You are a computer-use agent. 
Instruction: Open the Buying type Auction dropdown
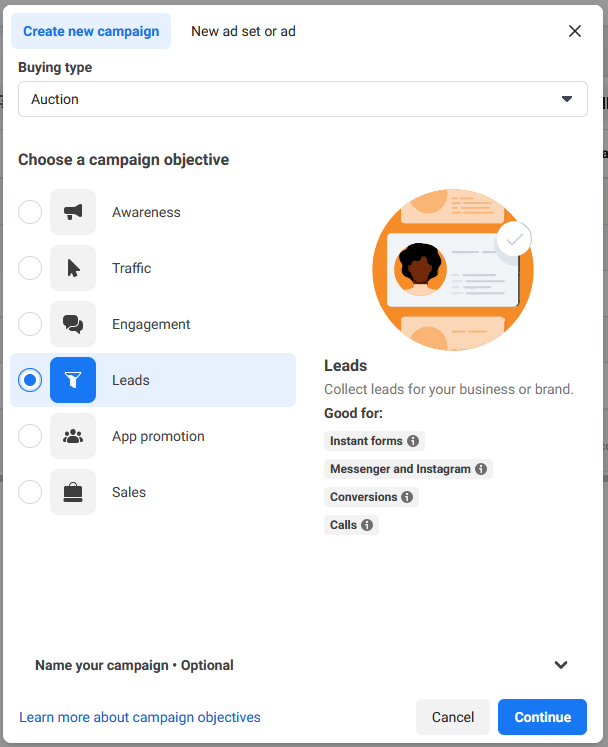[303, 99]
